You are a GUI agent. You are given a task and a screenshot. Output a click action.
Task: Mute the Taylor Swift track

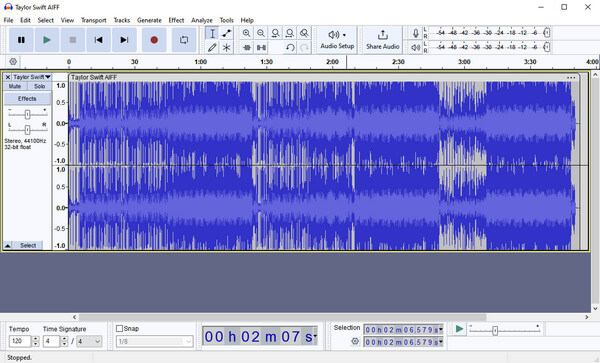(15, 86)
